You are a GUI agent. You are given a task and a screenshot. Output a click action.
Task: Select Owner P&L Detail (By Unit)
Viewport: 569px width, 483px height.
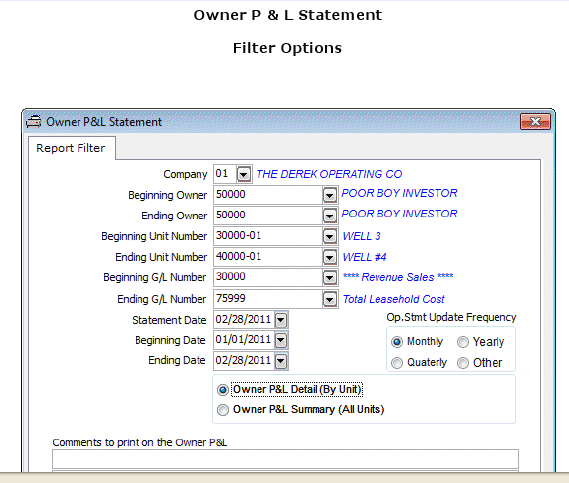click(223, 390)
